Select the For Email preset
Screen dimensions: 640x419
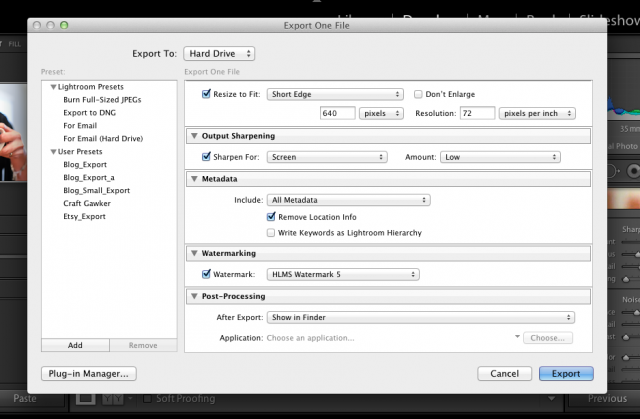click(80, 126)
